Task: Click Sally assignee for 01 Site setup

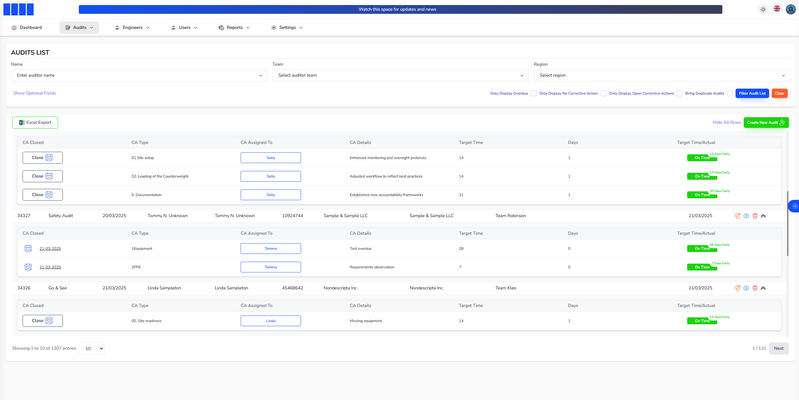Action: (271, 157)
